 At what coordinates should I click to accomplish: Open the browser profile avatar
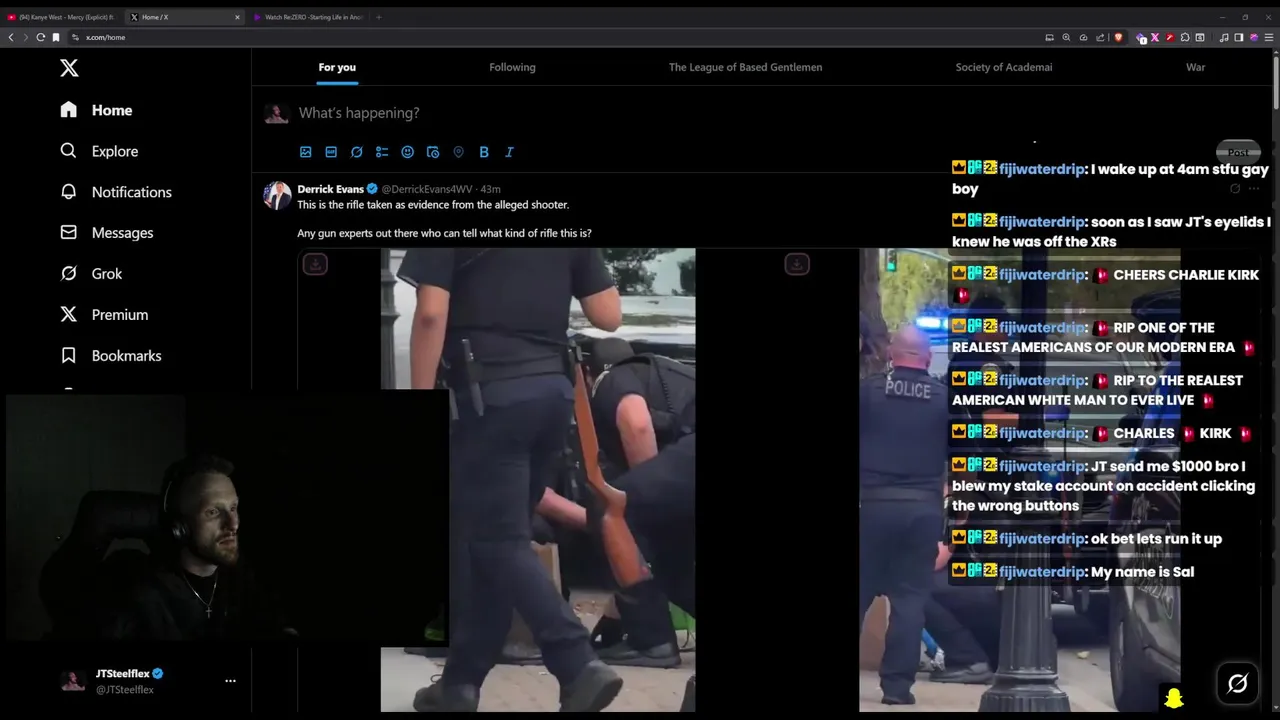pyautogui.click(x=1254, y=37)
